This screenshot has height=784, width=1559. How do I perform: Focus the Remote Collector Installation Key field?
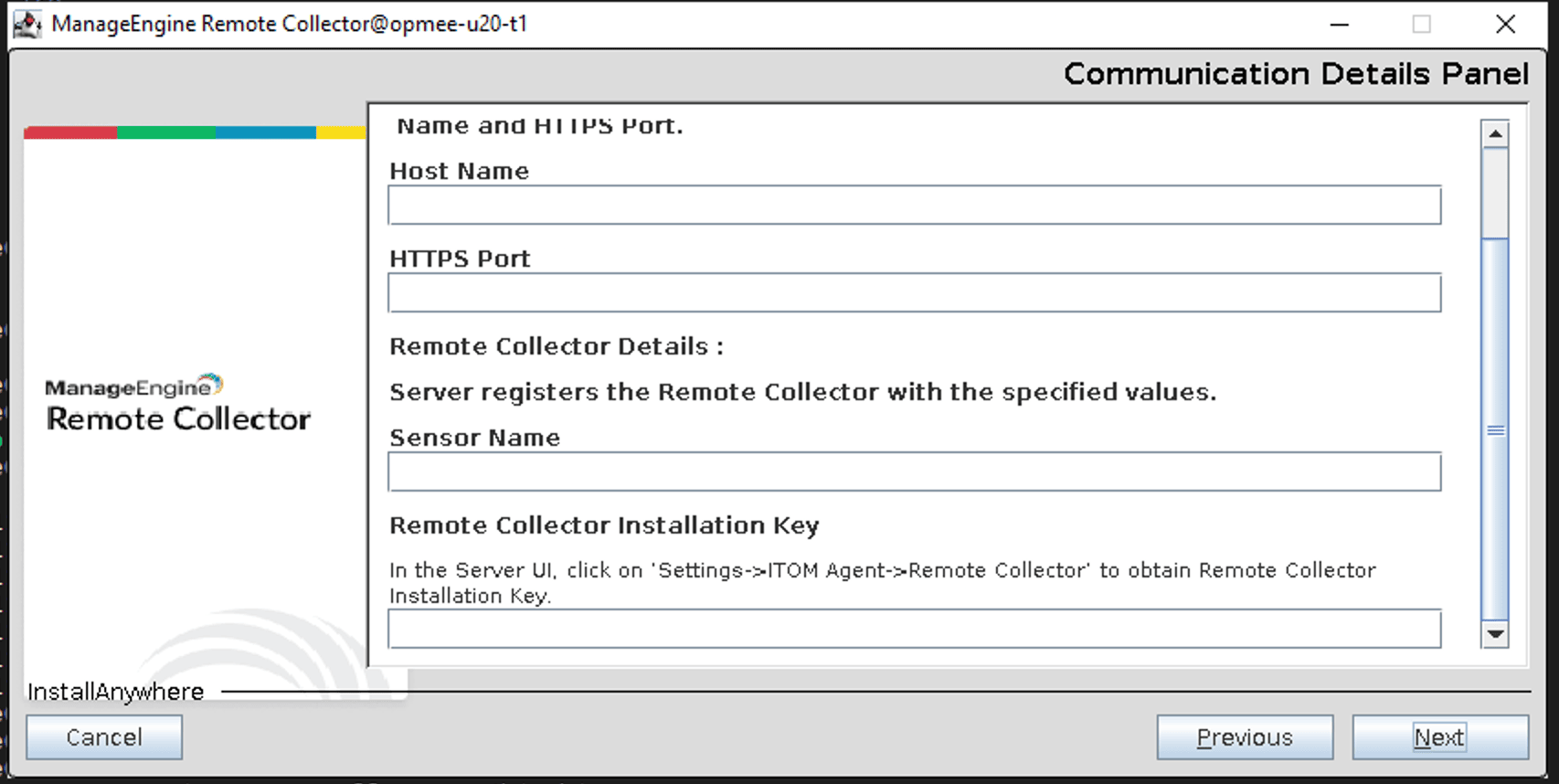914,629
